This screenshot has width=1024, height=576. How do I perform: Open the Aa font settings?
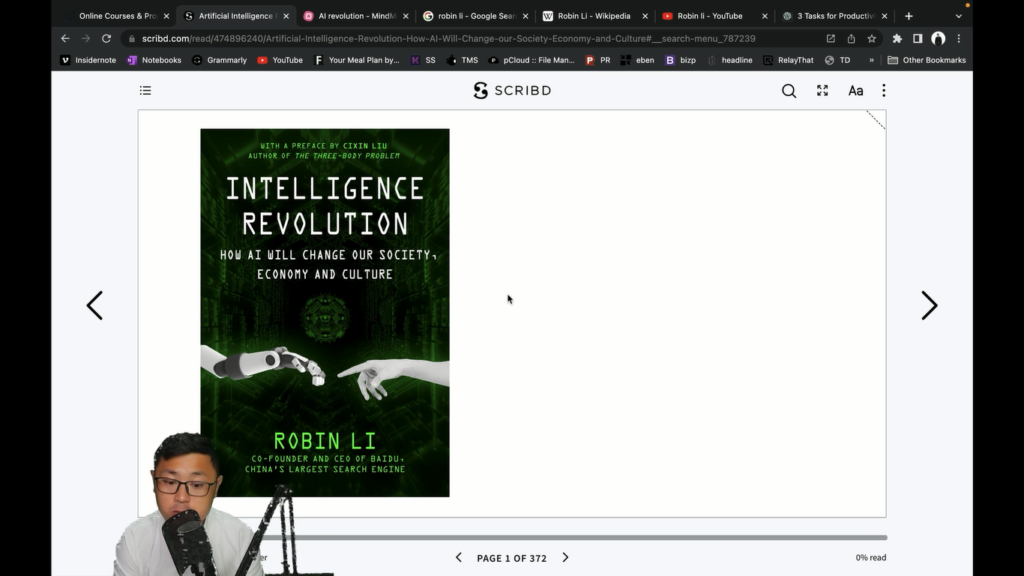click(x=856, y=91)
